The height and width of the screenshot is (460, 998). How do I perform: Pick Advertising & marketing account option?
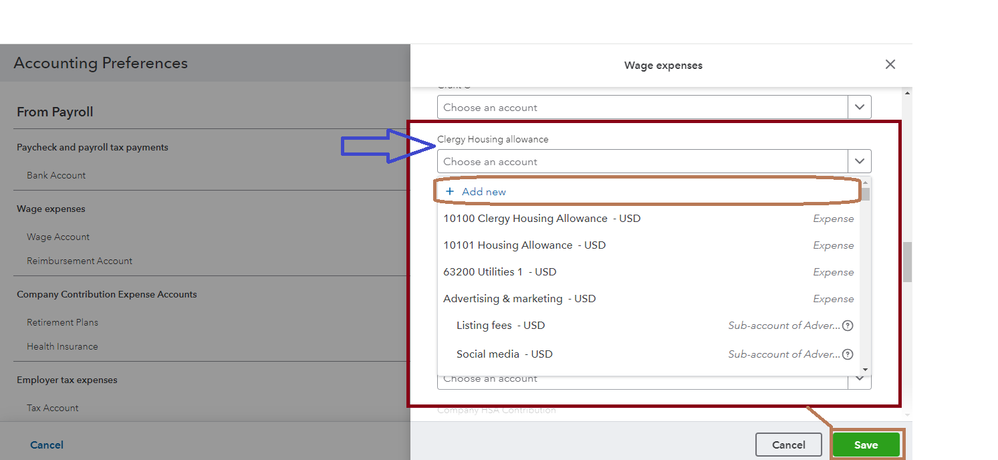507,299
